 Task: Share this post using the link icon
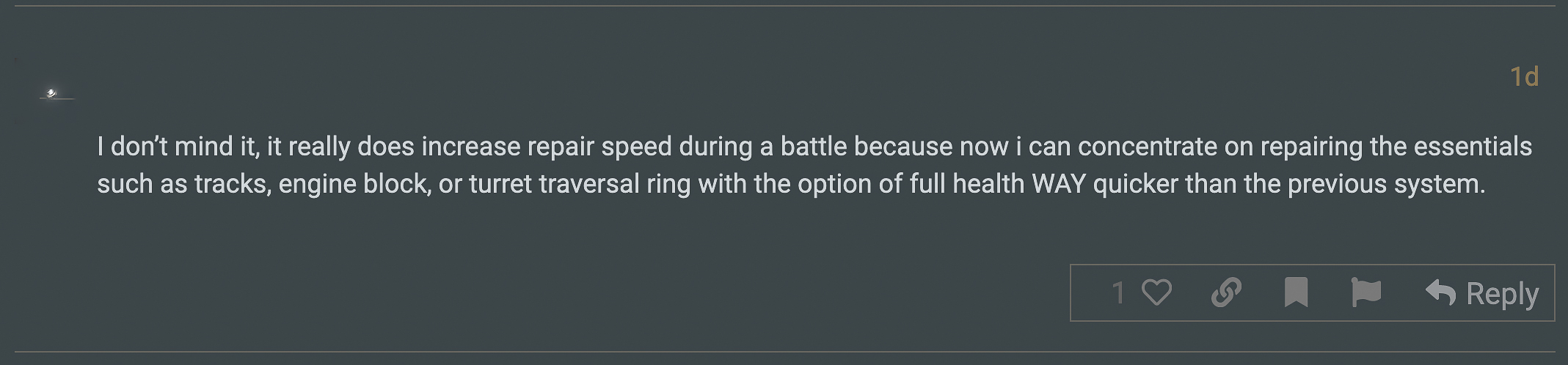click(x=1226, y=293)
